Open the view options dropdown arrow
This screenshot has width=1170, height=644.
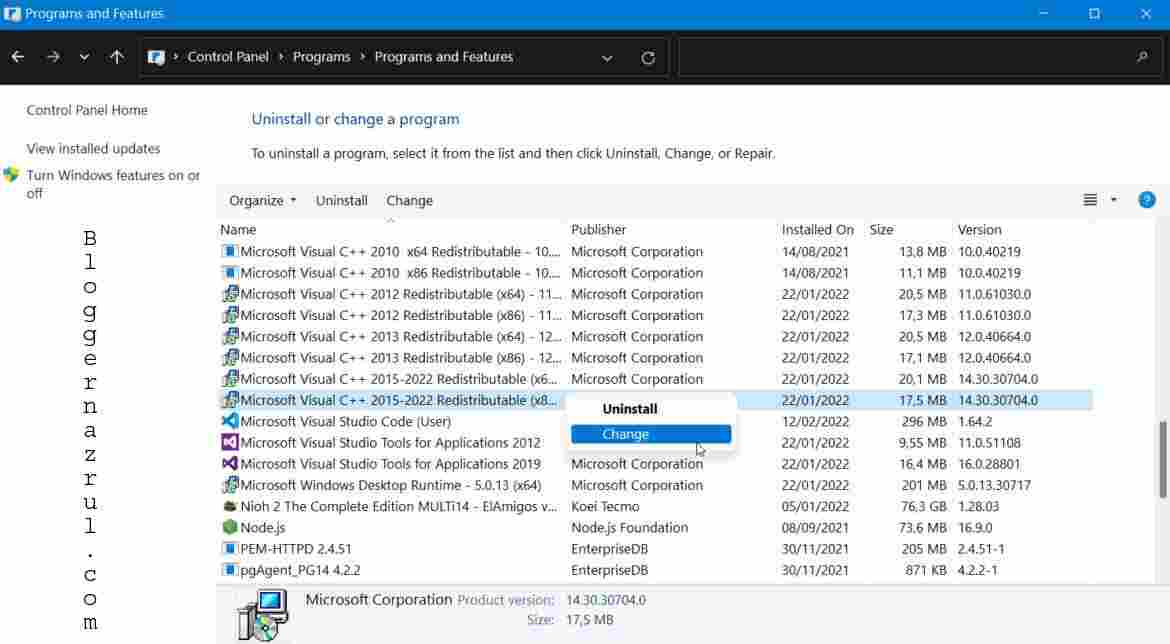[x=1114, y=200]
